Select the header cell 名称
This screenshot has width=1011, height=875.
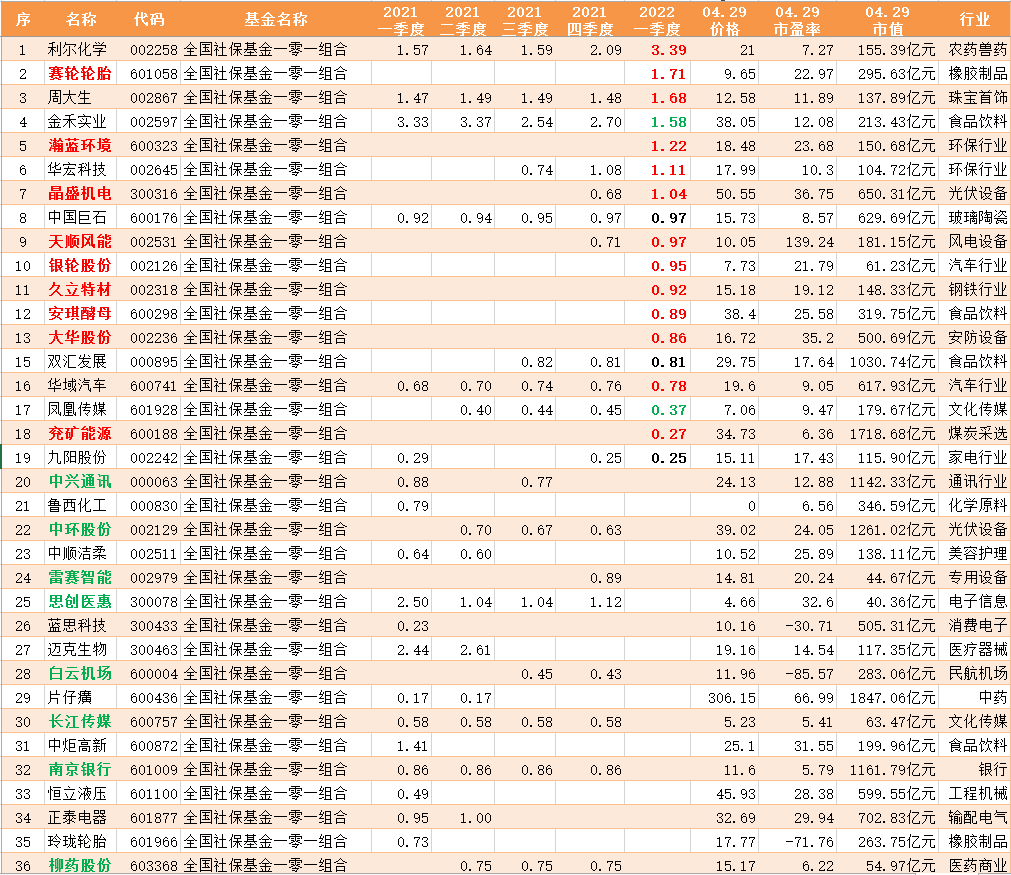pos(81,19)
